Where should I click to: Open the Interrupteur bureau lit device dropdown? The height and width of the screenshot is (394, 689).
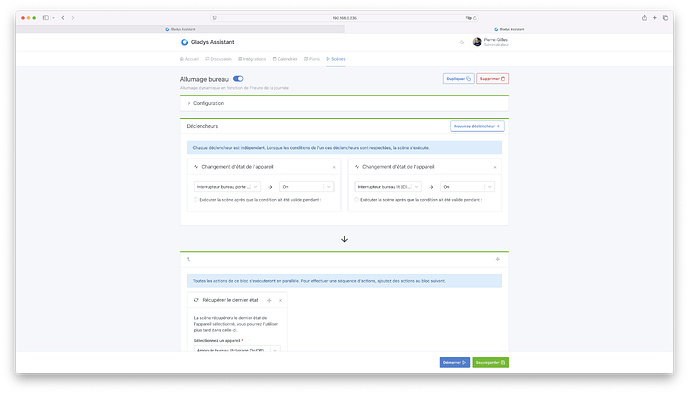(388, 187)
